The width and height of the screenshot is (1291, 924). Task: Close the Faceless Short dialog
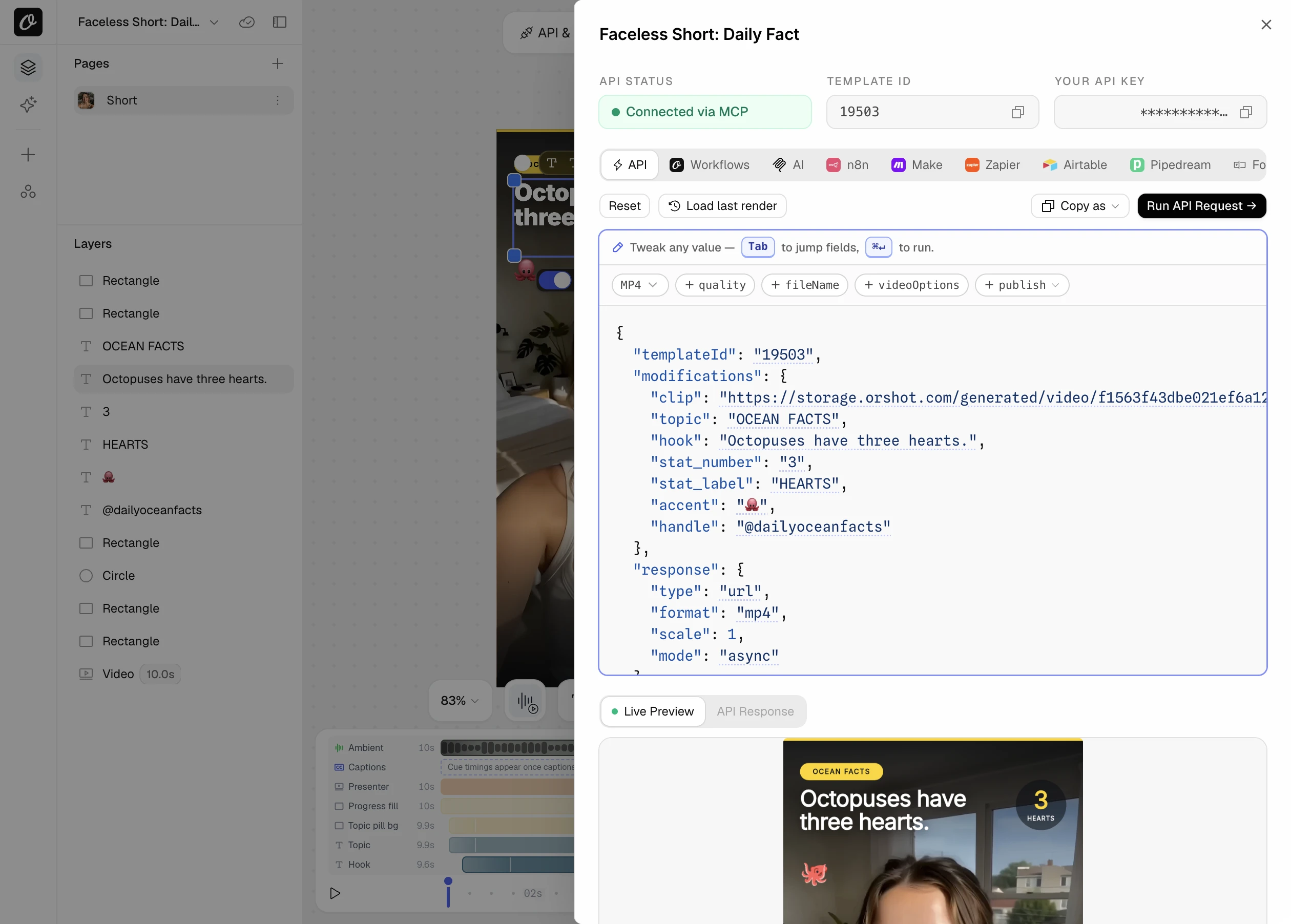[x=1265, y=25]
